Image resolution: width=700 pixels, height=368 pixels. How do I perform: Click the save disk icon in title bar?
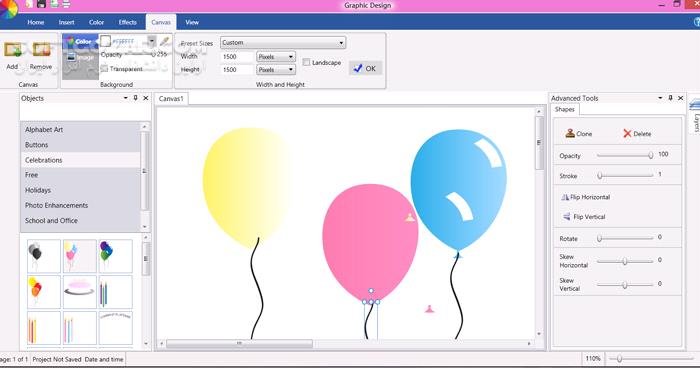click(x=41, y=4)
